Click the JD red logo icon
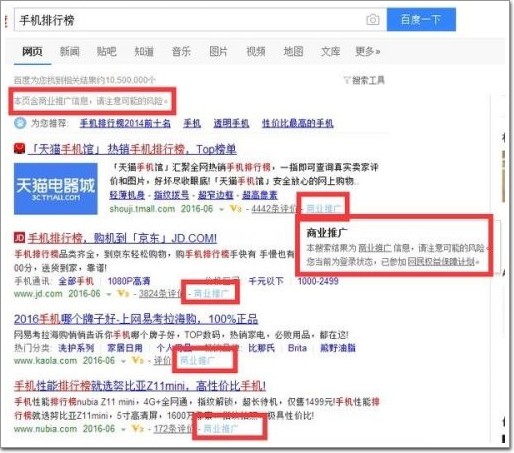Screen dimensions: 514x453 tap(19, 238)
